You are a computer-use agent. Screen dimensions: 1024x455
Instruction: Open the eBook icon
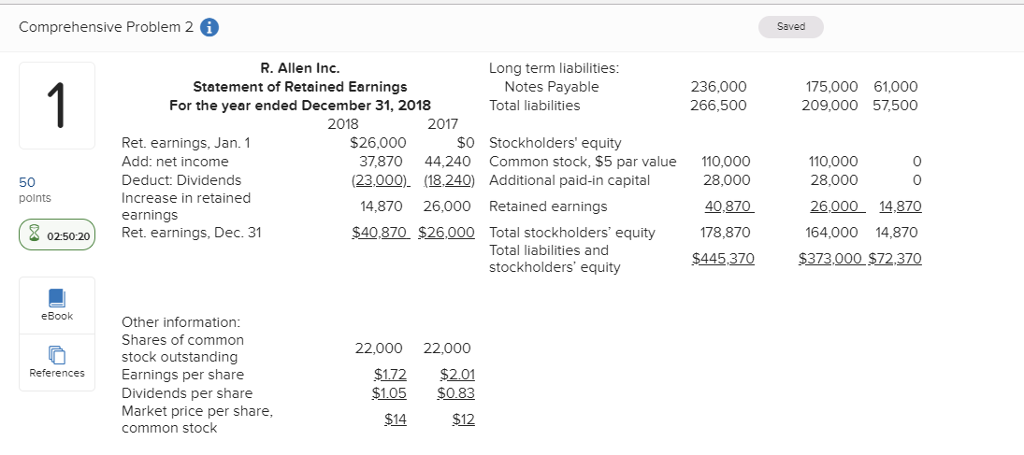click(57, 298)
